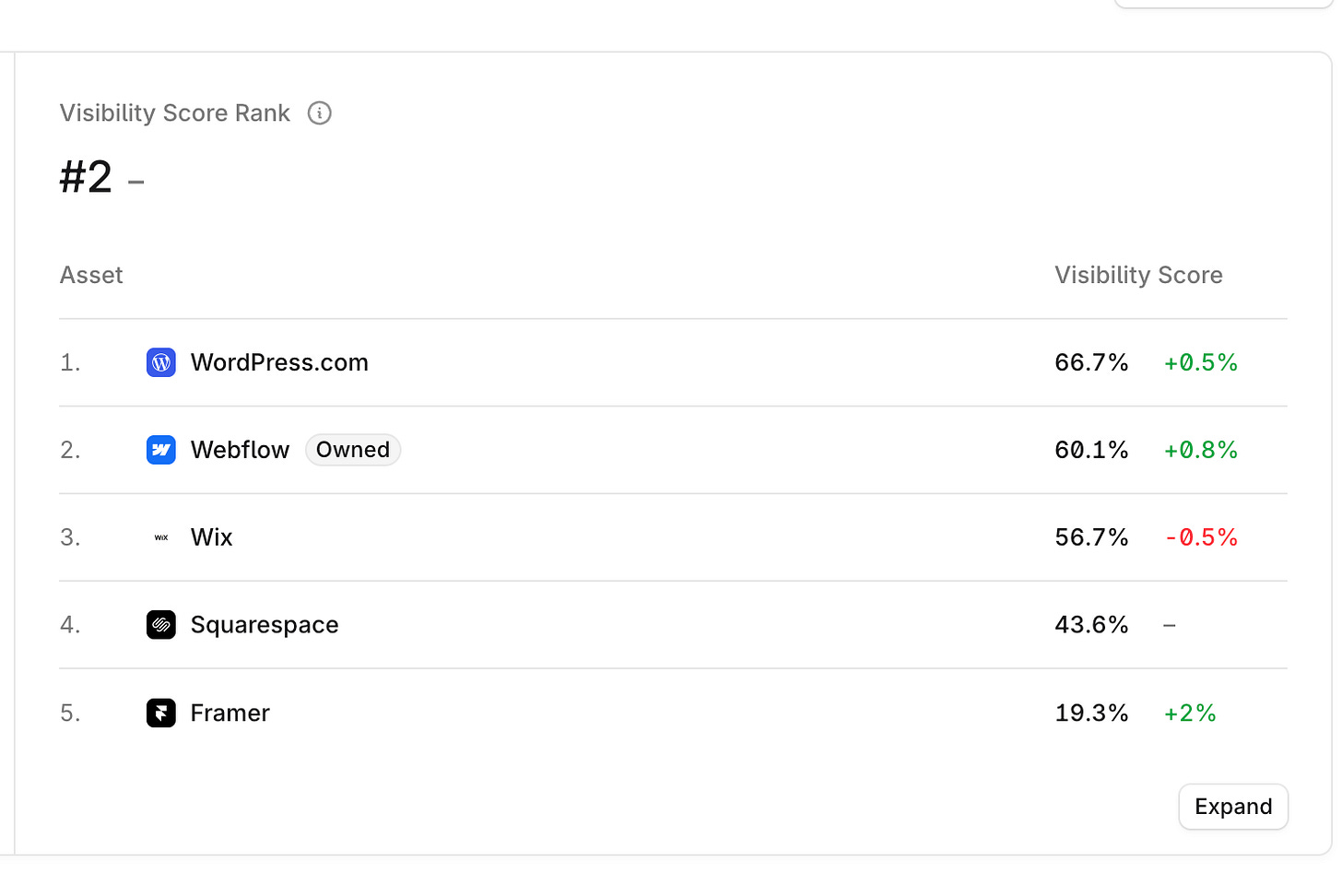Viewport: 1342px width, 896px height.
Task: Click the 43.6% visibility score
Action: click(x=1091, y=625)
